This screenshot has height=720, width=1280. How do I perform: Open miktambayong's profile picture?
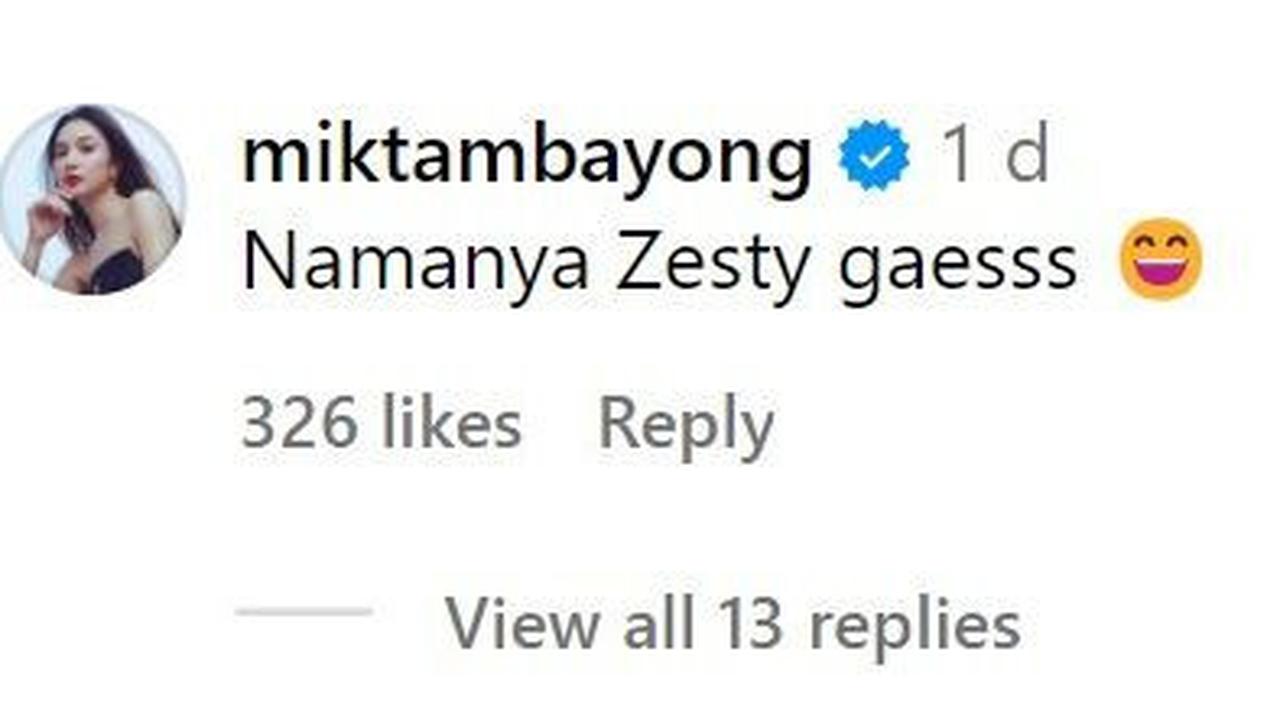[93, 199]
